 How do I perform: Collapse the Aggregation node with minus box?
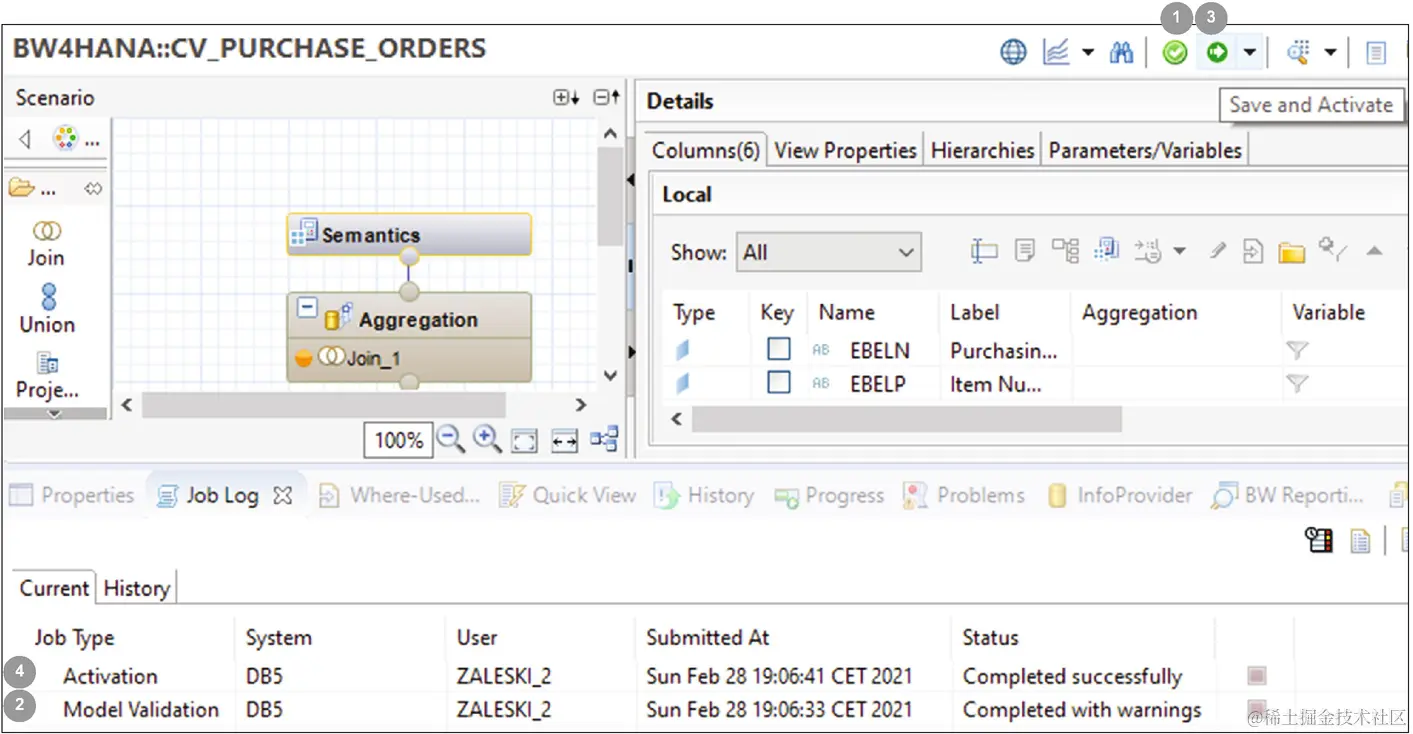[309, 308]
